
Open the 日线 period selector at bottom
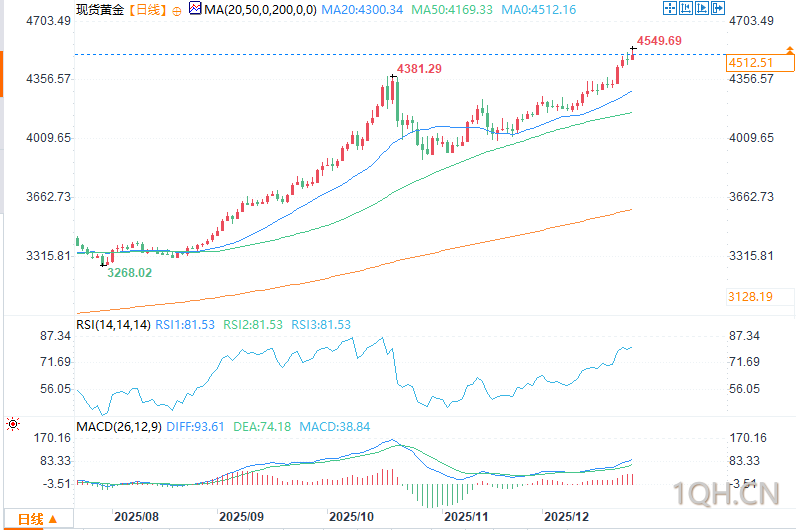tap(38, 519)
